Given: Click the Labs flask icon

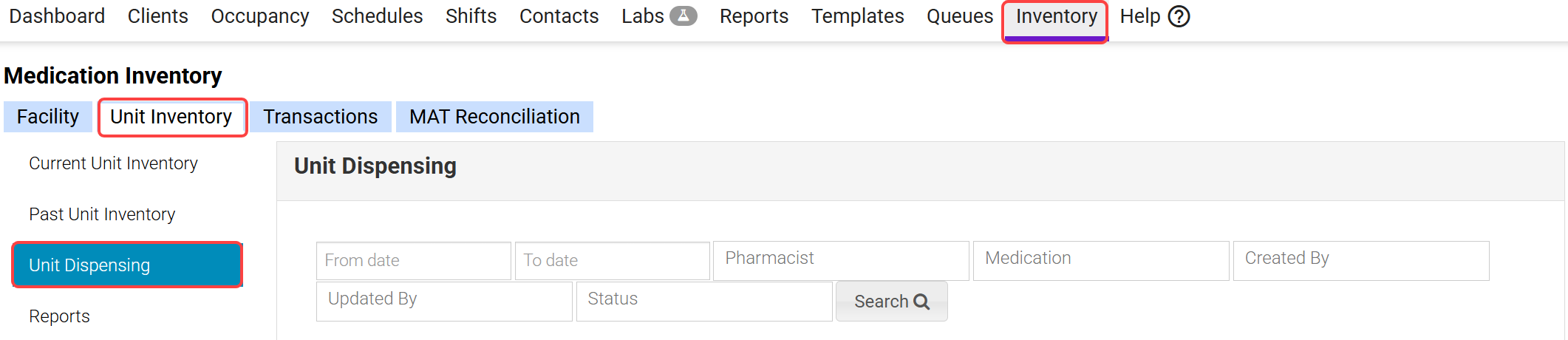Looking at the screenshot, I should (684, 16).
